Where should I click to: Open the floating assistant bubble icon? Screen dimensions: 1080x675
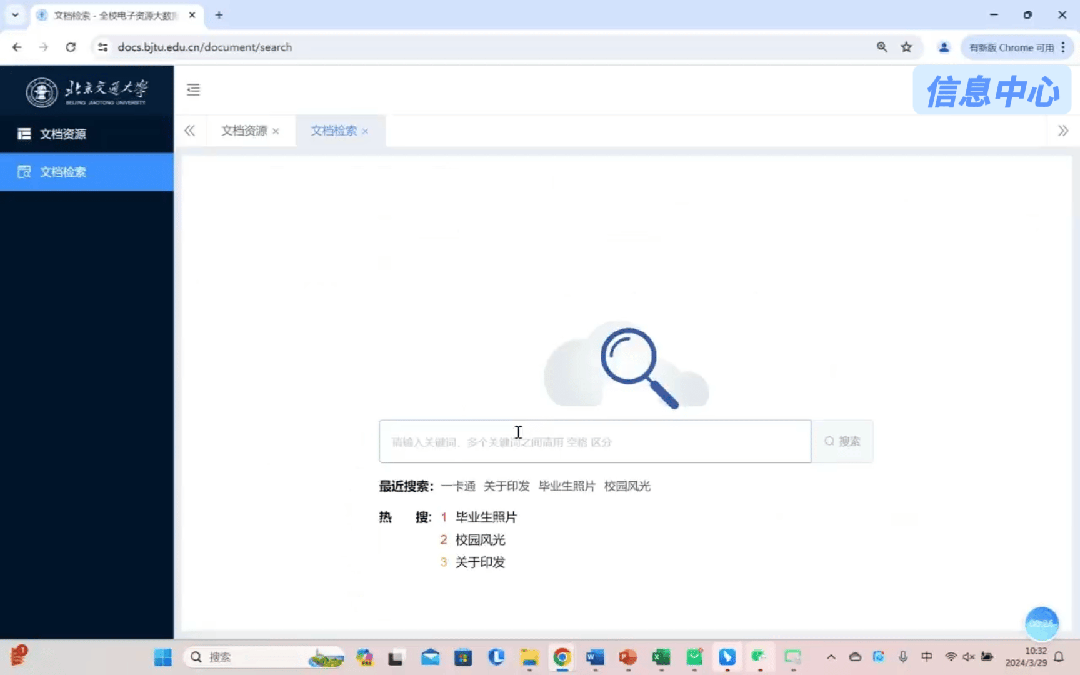(x=1042, y=623)
